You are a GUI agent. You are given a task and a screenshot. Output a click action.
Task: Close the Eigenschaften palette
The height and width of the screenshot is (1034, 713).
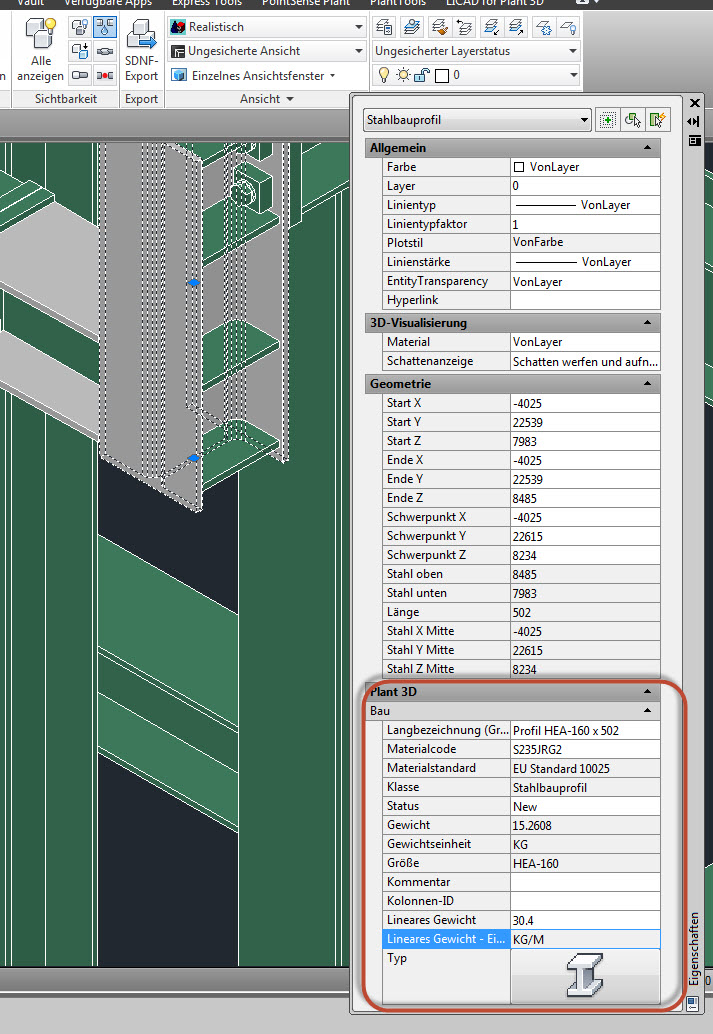(x=695, y=103)
